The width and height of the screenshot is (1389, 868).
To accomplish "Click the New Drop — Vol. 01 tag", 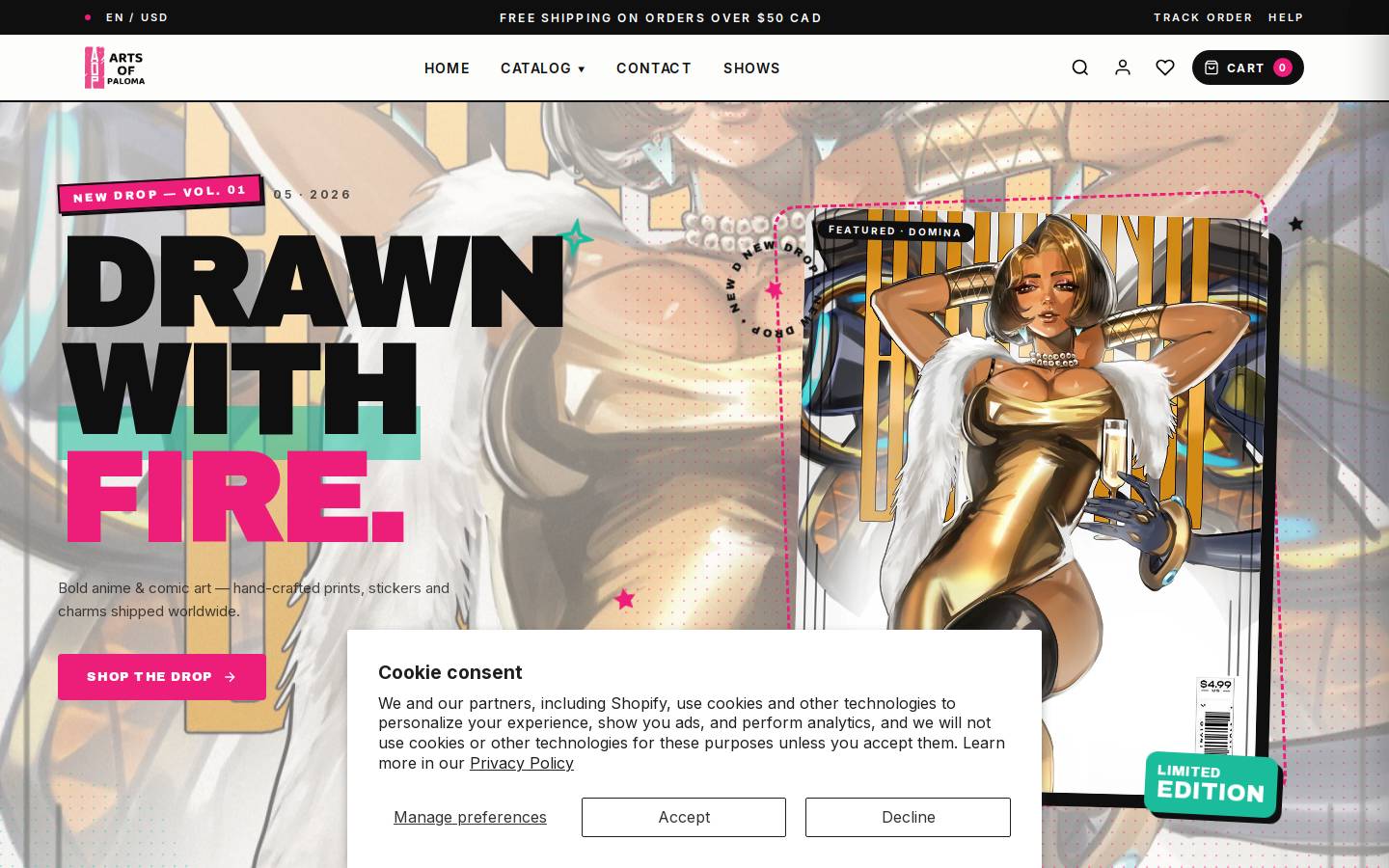I will [160, 193].
